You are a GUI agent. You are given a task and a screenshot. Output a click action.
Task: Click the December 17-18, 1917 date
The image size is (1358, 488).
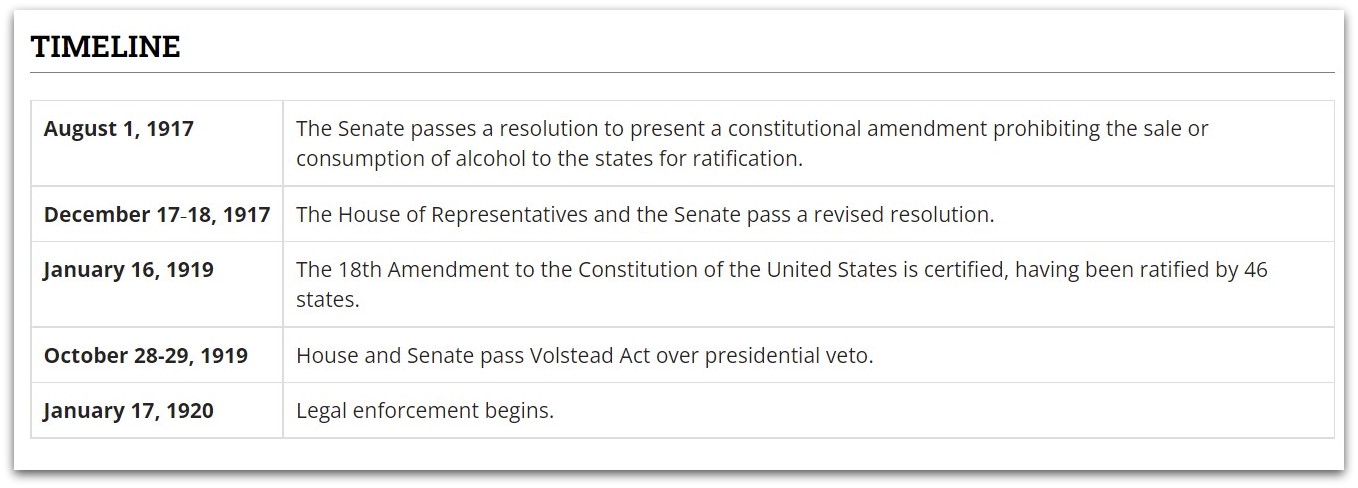[x=157, y=215]
